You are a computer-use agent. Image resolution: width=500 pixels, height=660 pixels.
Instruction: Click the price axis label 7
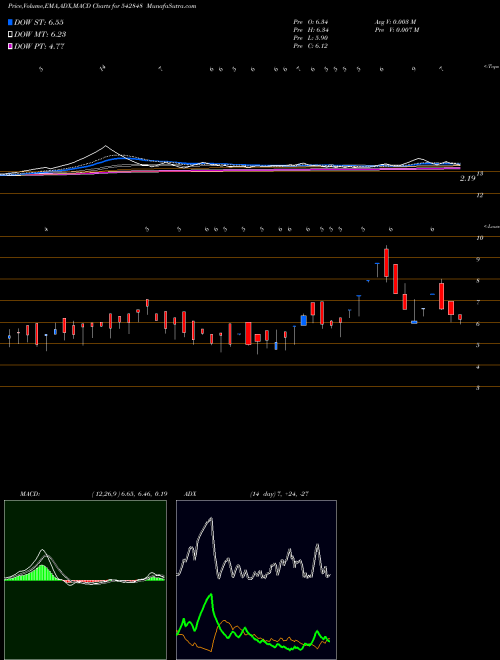pyautogui.click(x=478, y=303)
